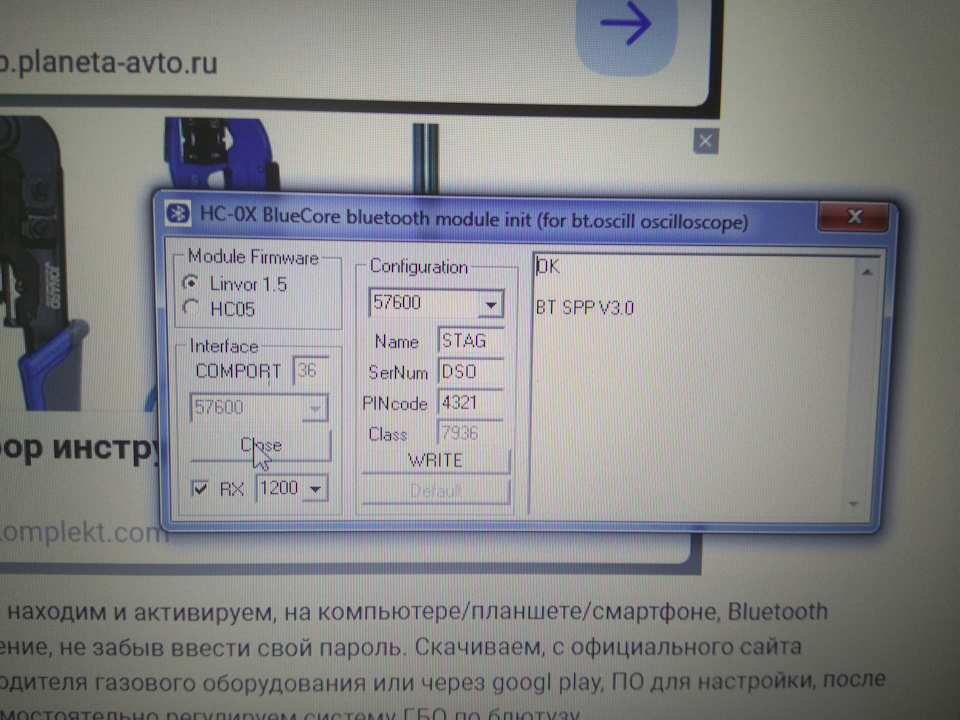
Task: Open the Configuration 57600 baud dropdown
Action: click(491, 304)
